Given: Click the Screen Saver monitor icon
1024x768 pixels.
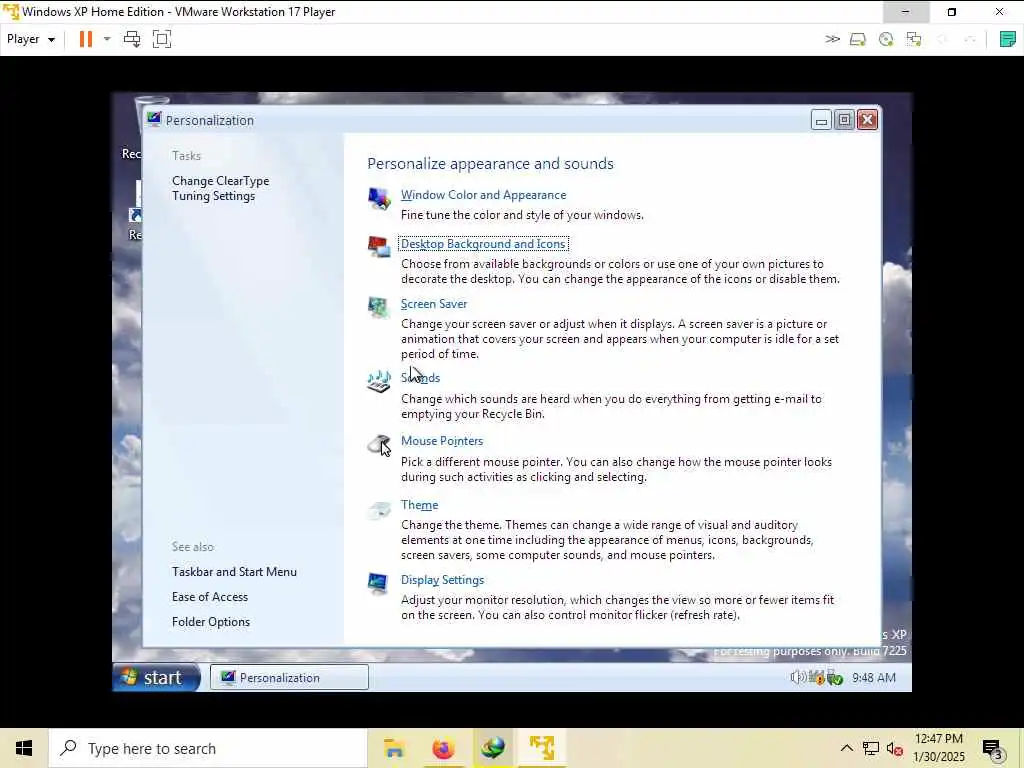Looking at the screenshot, I should [x=379, y=307].
